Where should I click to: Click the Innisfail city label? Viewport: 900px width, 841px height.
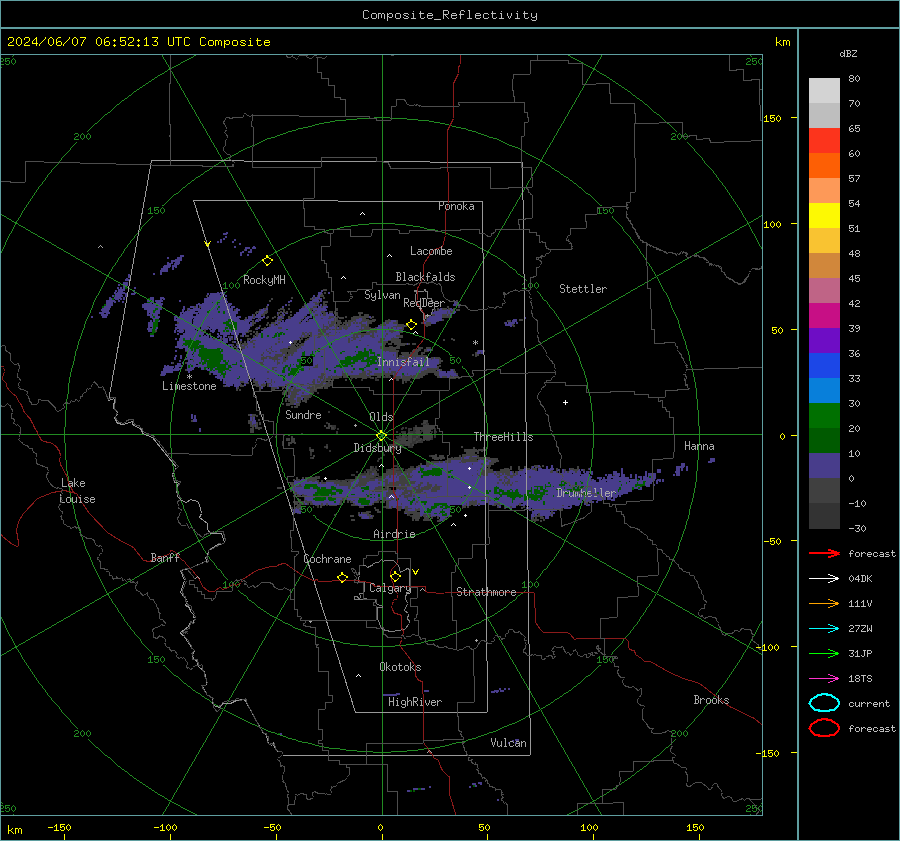point(403,362)
